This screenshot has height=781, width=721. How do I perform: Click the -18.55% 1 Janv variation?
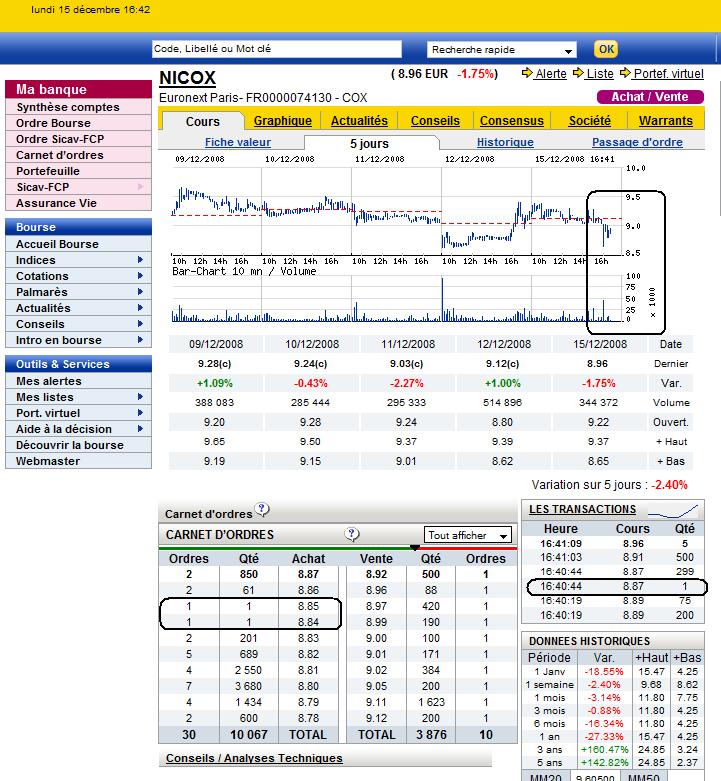(603, 671)
